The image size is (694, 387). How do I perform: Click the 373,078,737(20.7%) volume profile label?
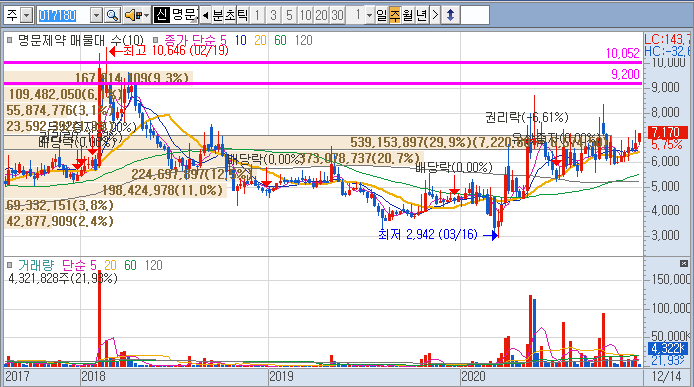click(359, 158)
